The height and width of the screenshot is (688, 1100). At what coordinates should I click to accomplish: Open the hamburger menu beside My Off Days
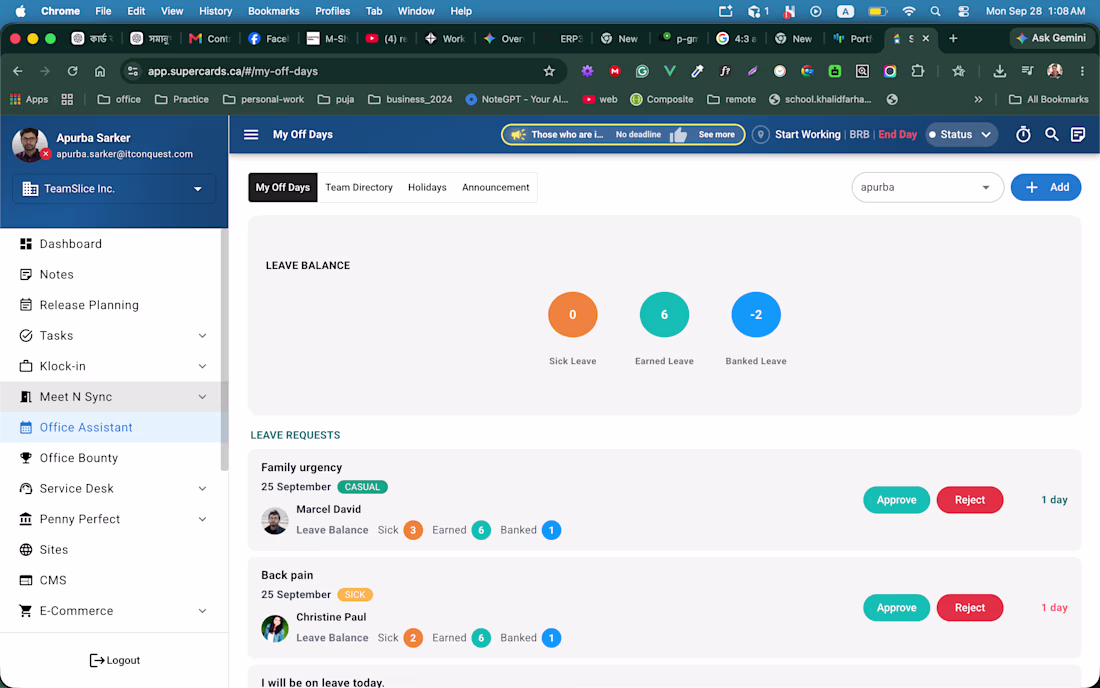251,135
